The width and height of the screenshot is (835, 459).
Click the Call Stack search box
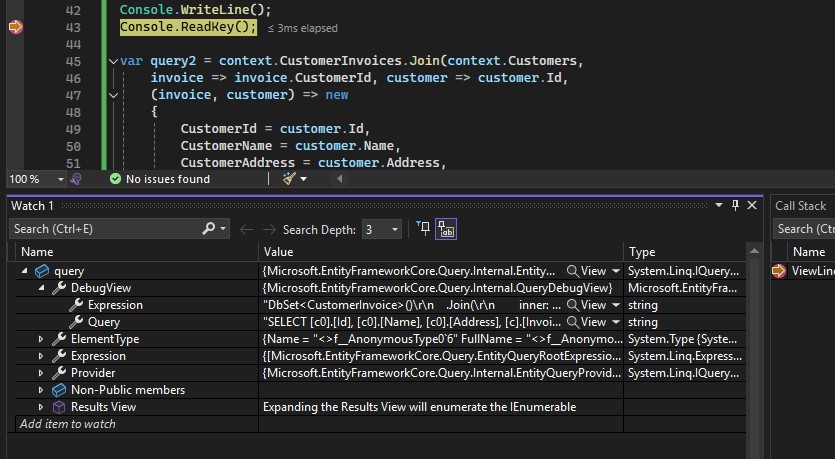pyautogui.click(x=805, y=229)
